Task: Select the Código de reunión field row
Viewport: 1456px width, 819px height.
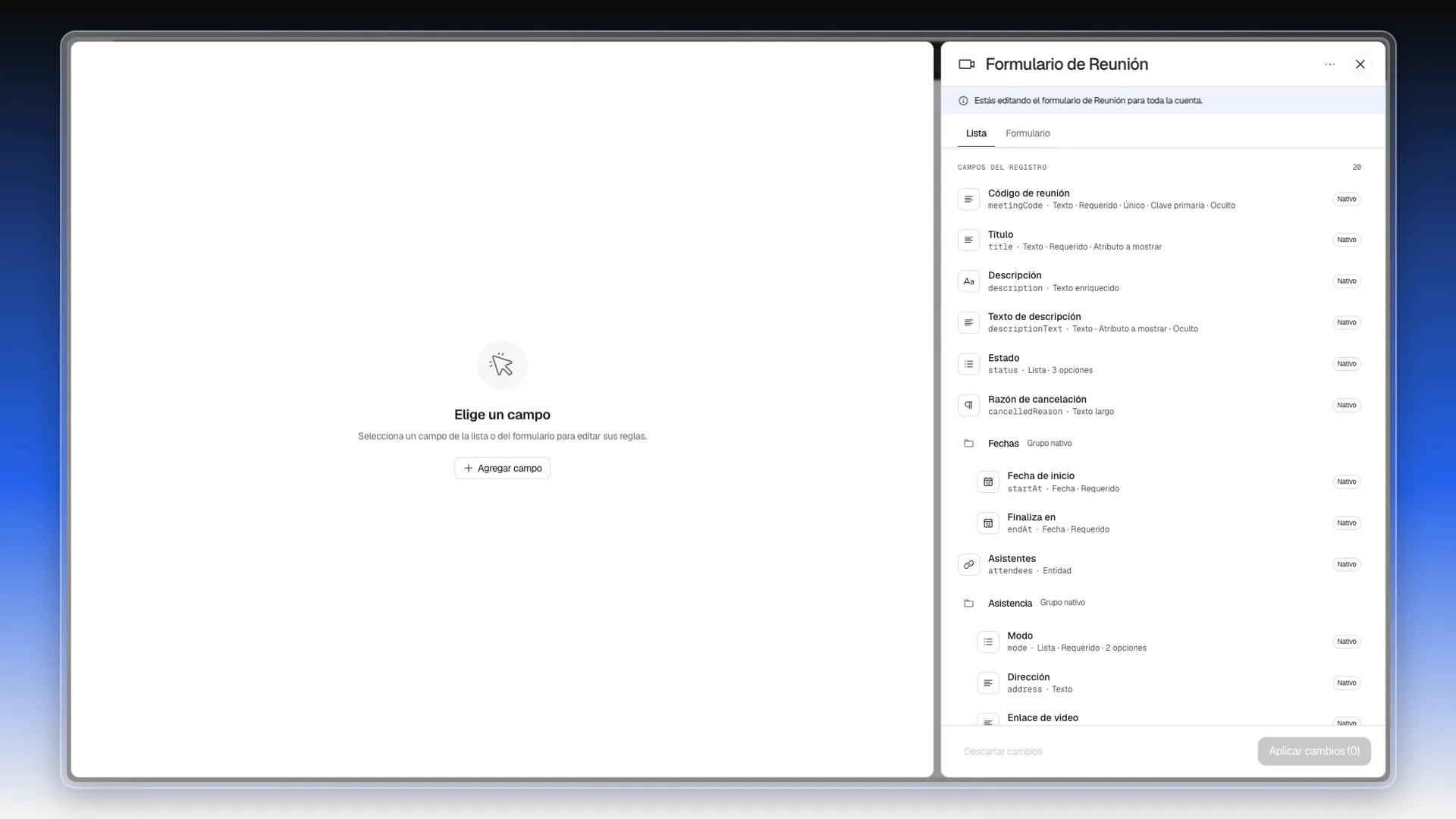Action: pos(1159,199)
